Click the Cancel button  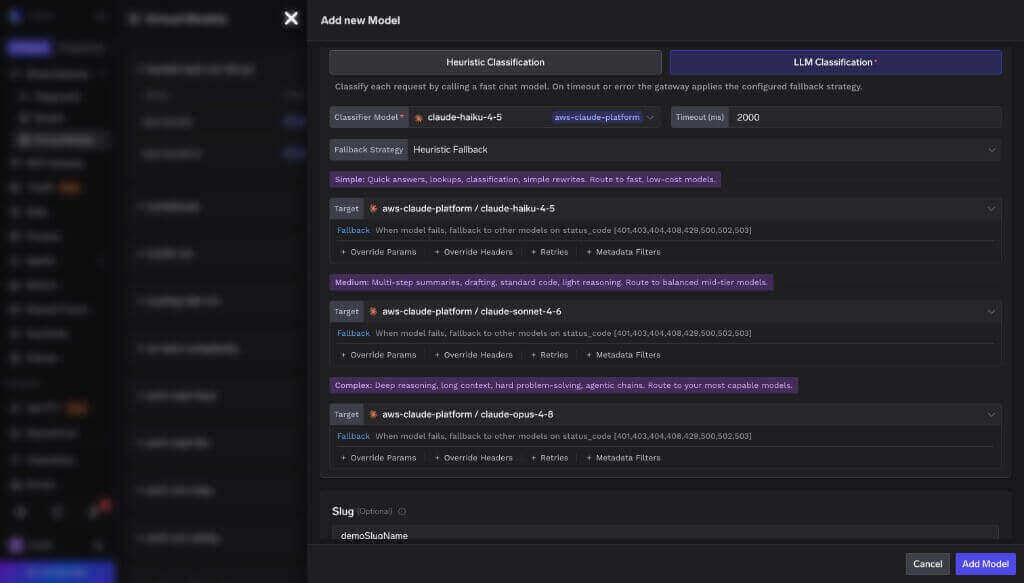click(x=927, y=564)
